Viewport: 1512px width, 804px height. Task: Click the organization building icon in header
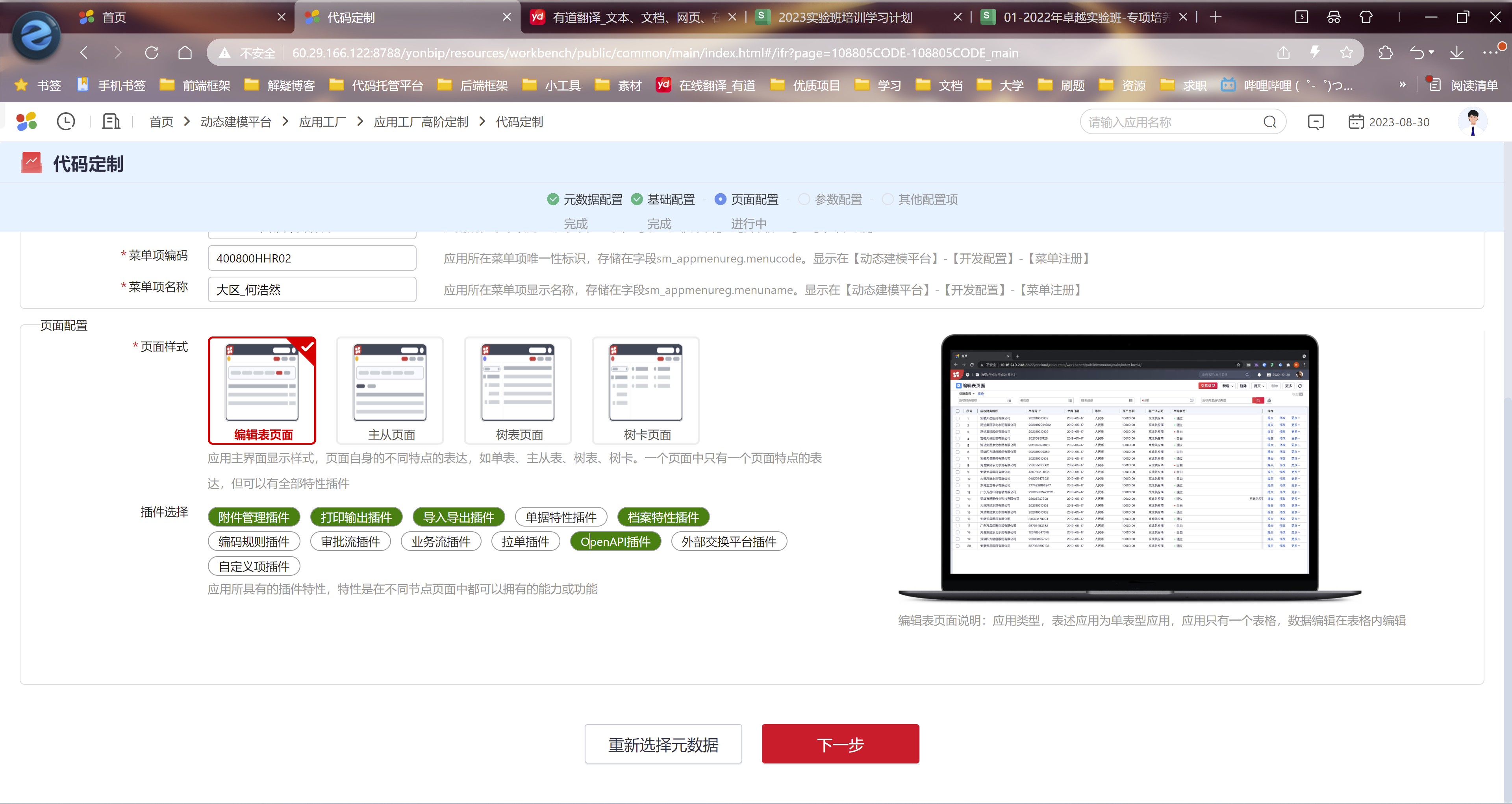(111, 121)
